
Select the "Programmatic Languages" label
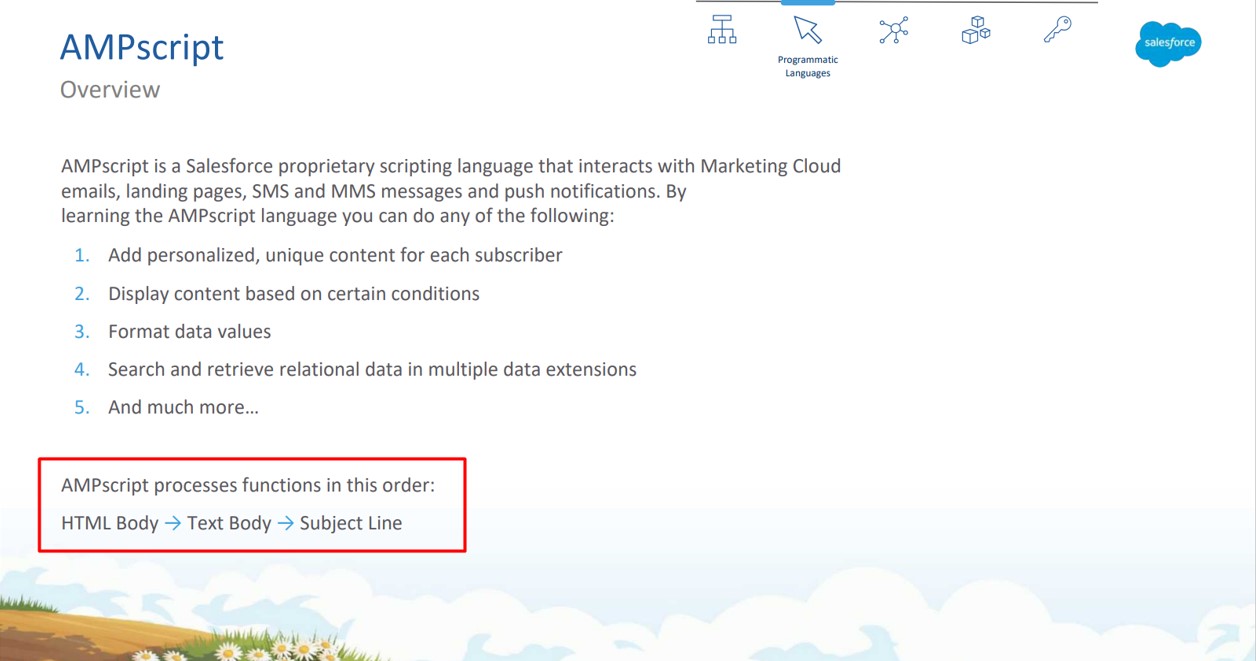click(807, 66)
